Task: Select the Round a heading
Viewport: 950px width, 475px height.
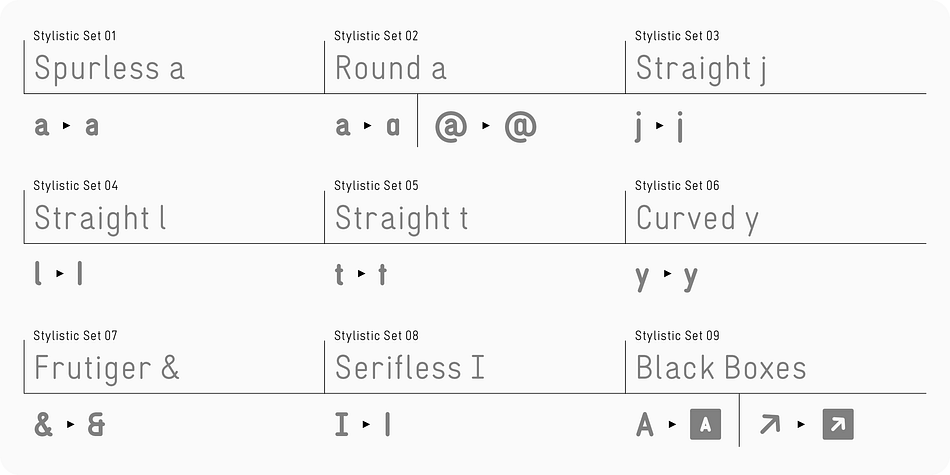Action: pos(391,68)
